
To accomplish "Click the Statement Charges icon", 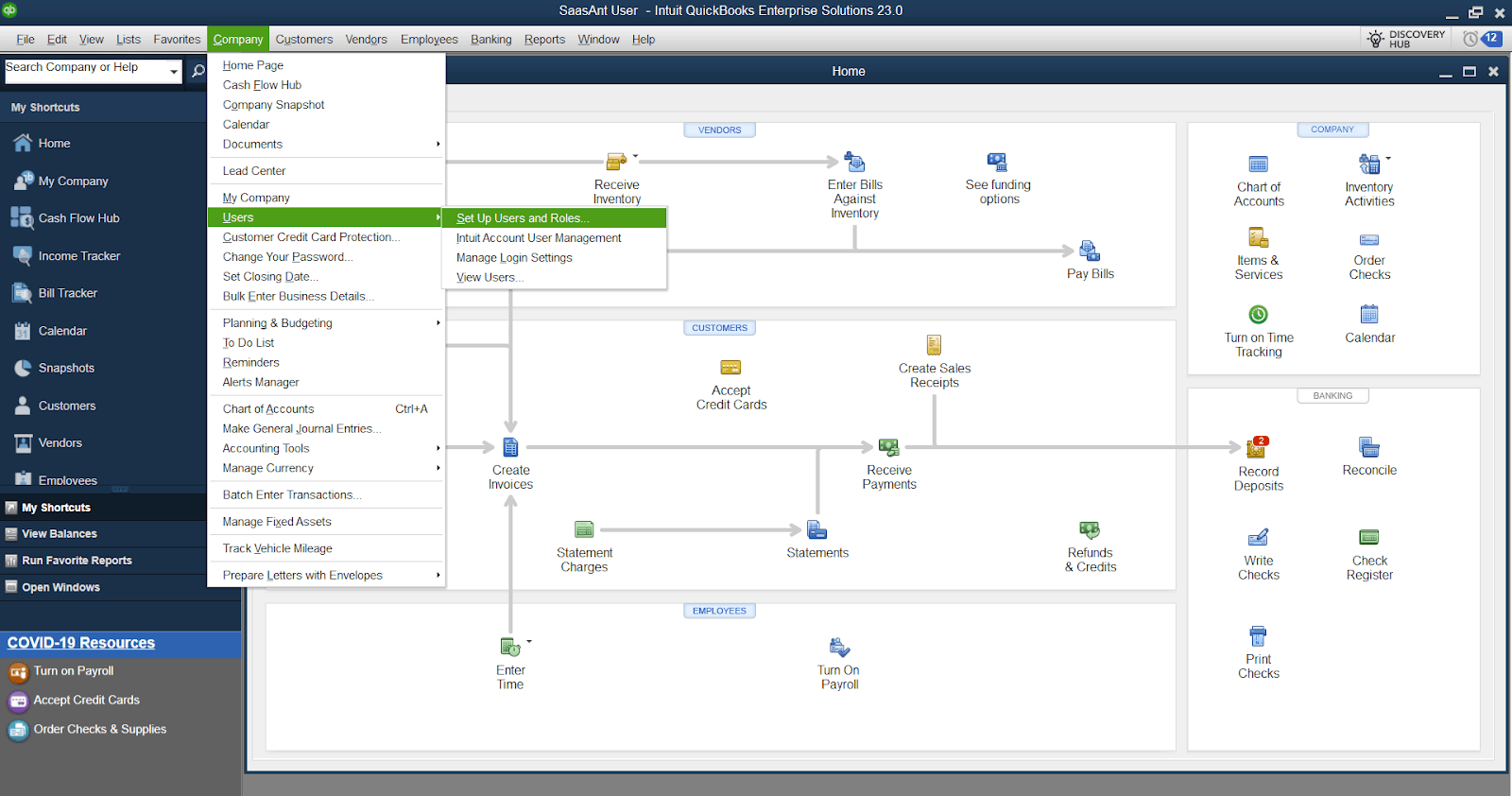I will click(584, 529).
